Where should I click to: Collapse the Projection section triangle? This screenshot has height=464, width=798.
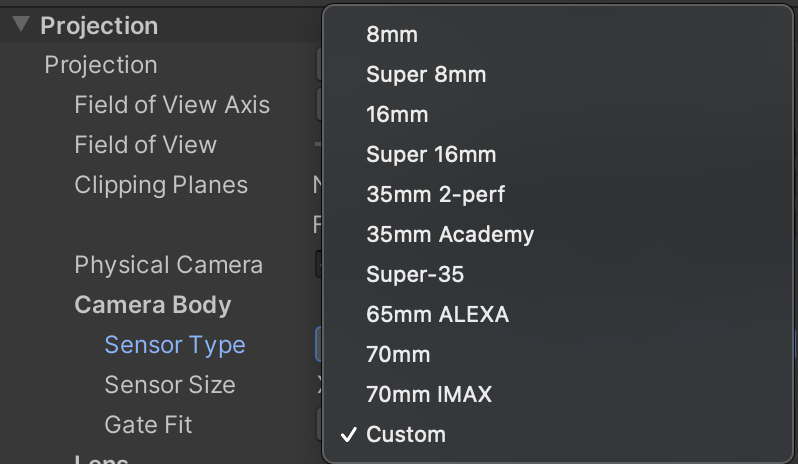tap(21, 25)
